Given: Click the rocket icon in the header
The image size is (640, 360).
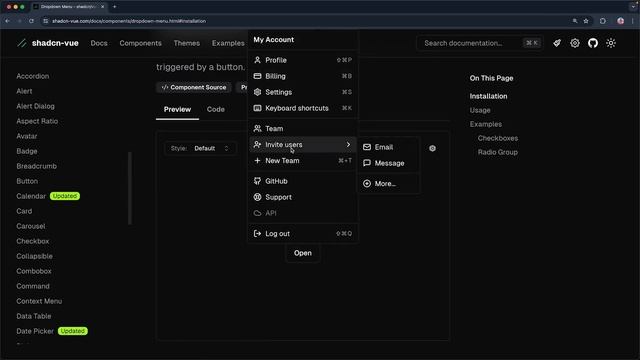Looking at the screenshot, I should coord(557,43).
